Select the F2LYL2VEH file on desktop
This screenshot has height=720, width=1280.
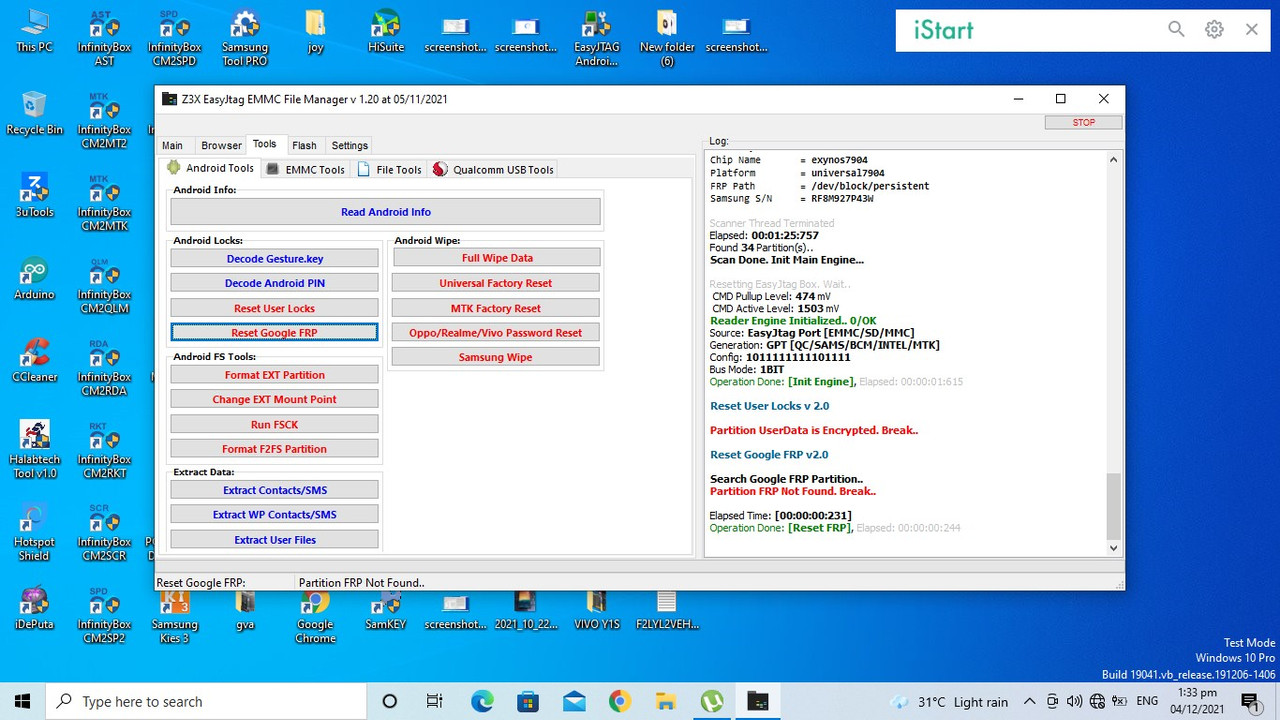click(x=667, y=608)
